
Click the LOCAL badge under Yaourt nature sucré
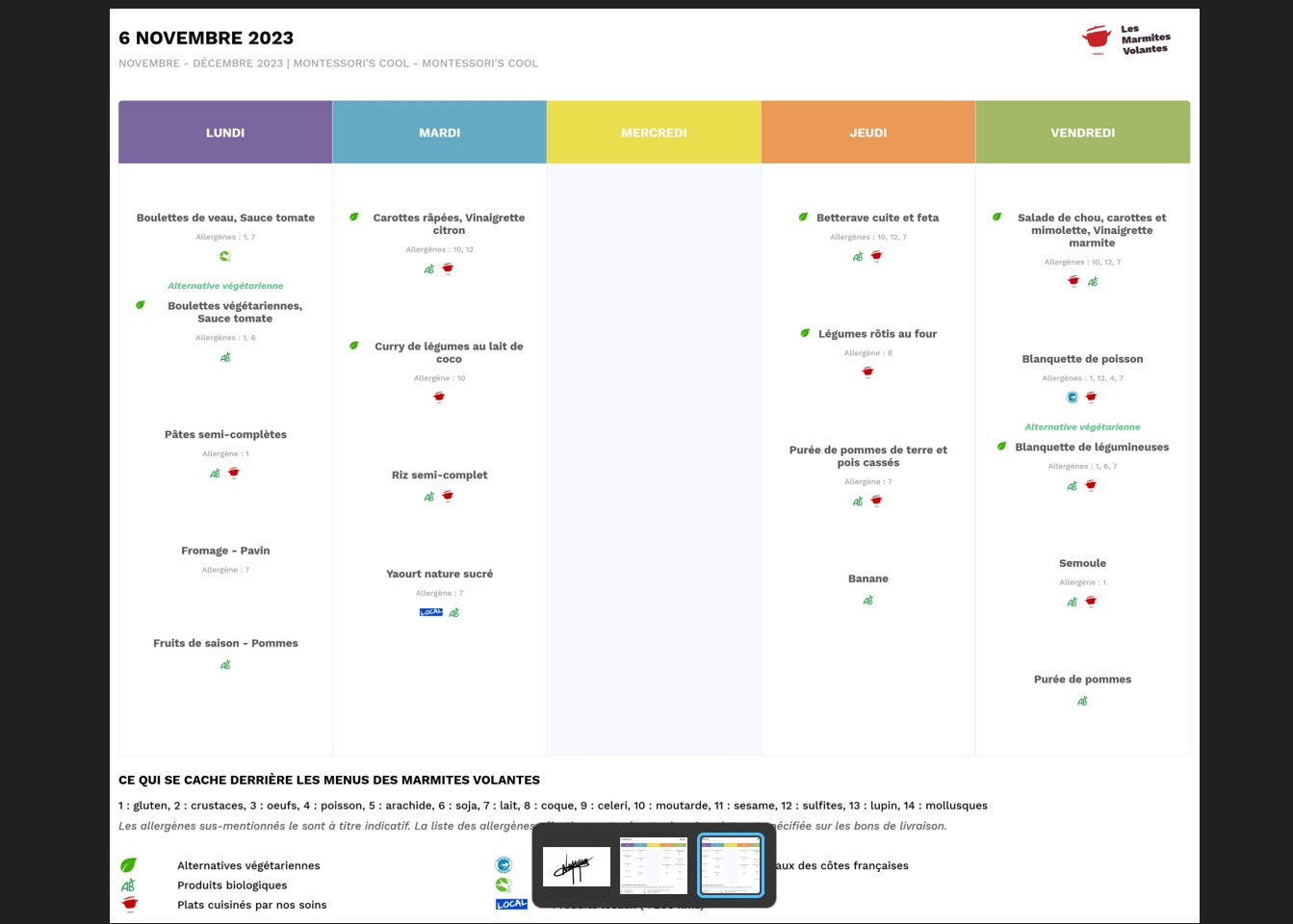(x=430, y=612)
